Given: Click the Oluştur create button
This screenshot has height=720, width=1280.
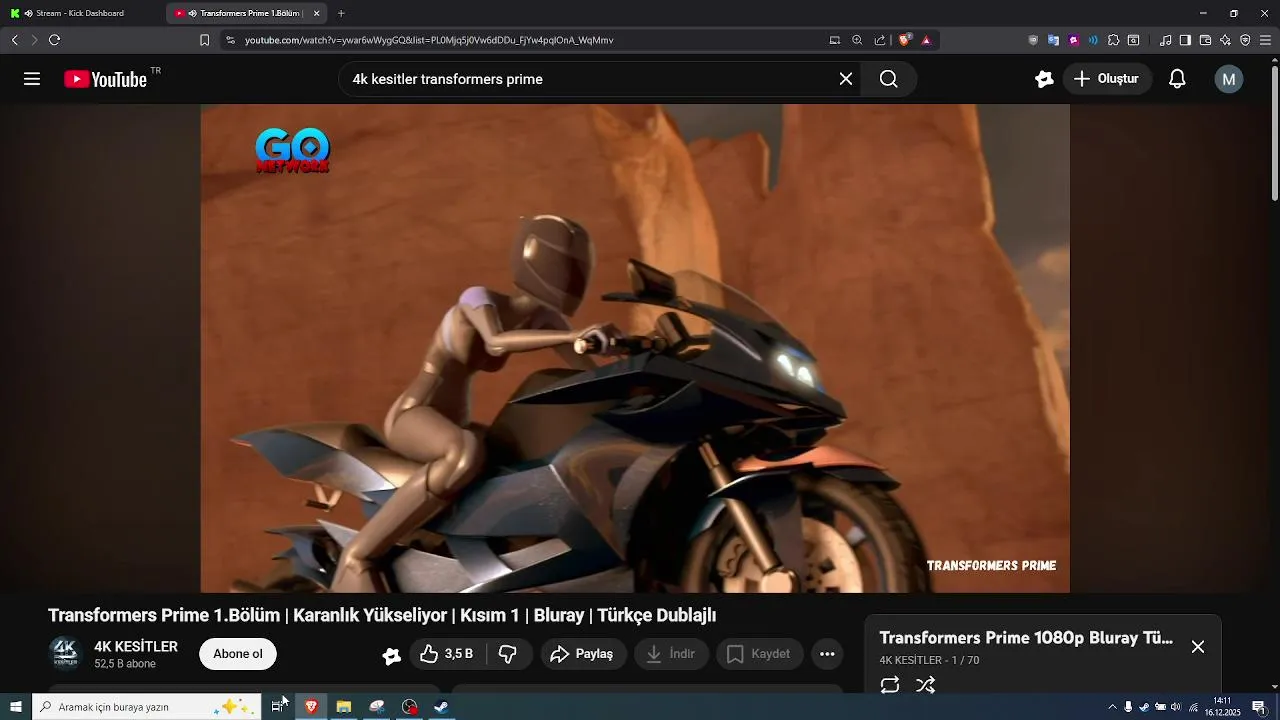Looking at the screenshot, I should (x=1107, y=79).
